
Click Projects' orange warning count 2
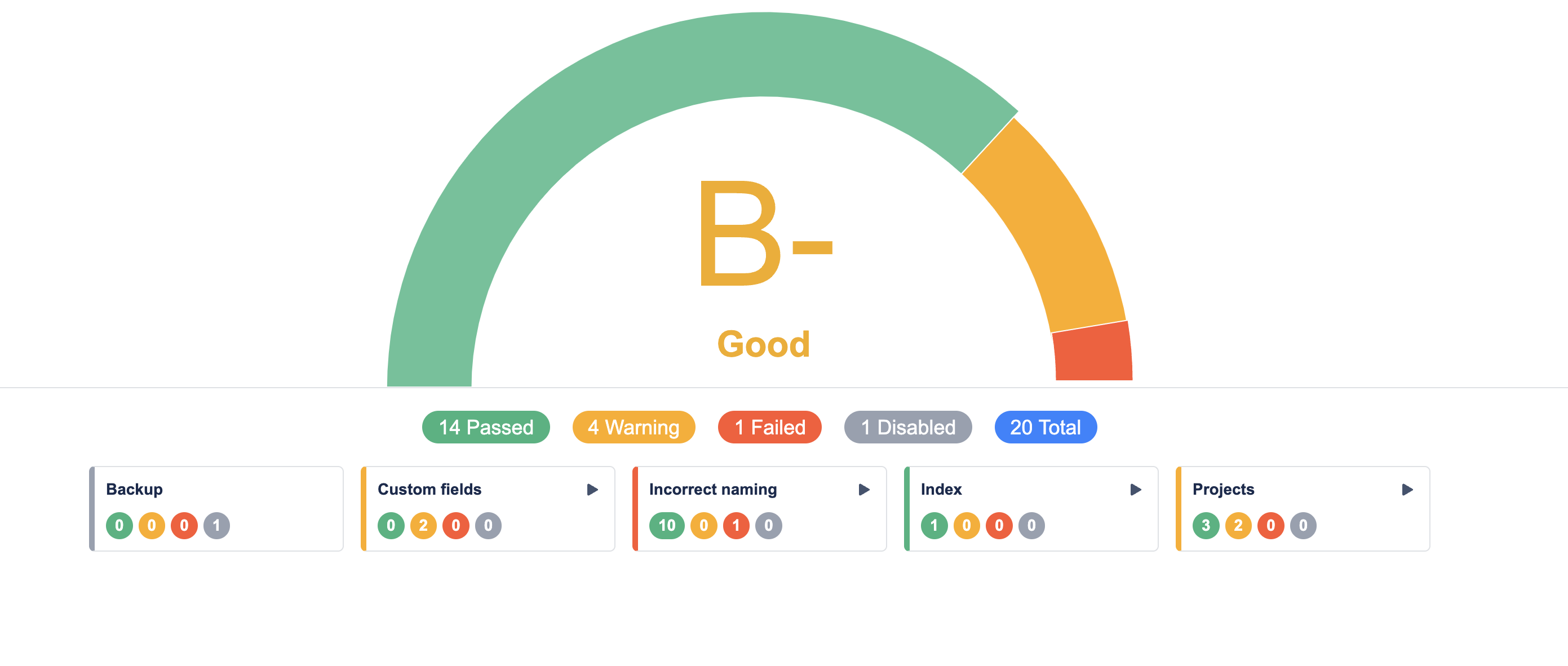[1238, 525]
